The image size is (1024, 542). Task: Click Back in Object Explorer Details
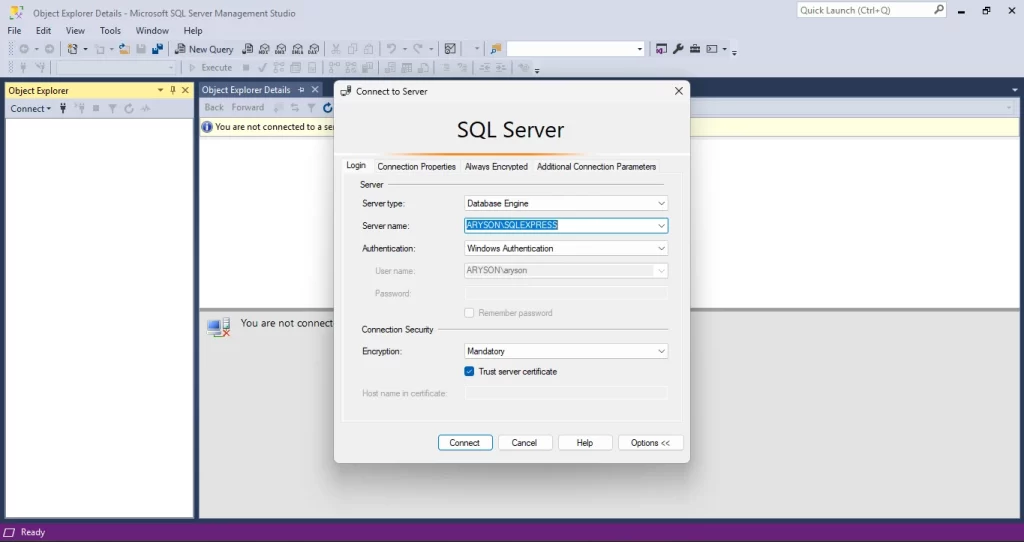tap(214, 108)
